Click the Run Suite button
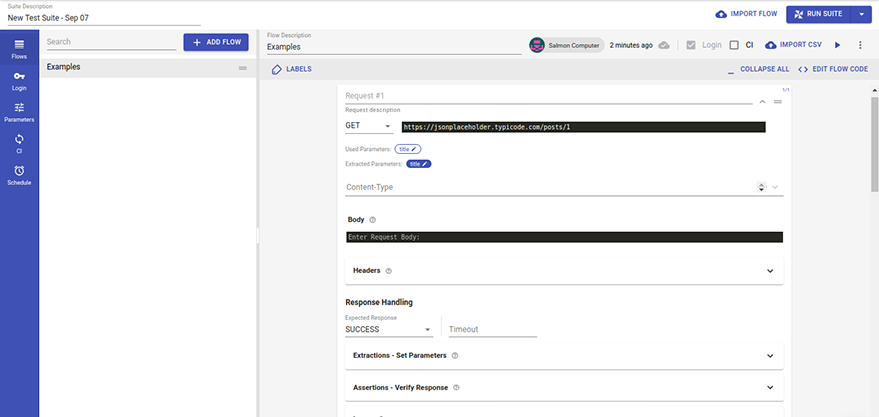 [x=818, y=15]
